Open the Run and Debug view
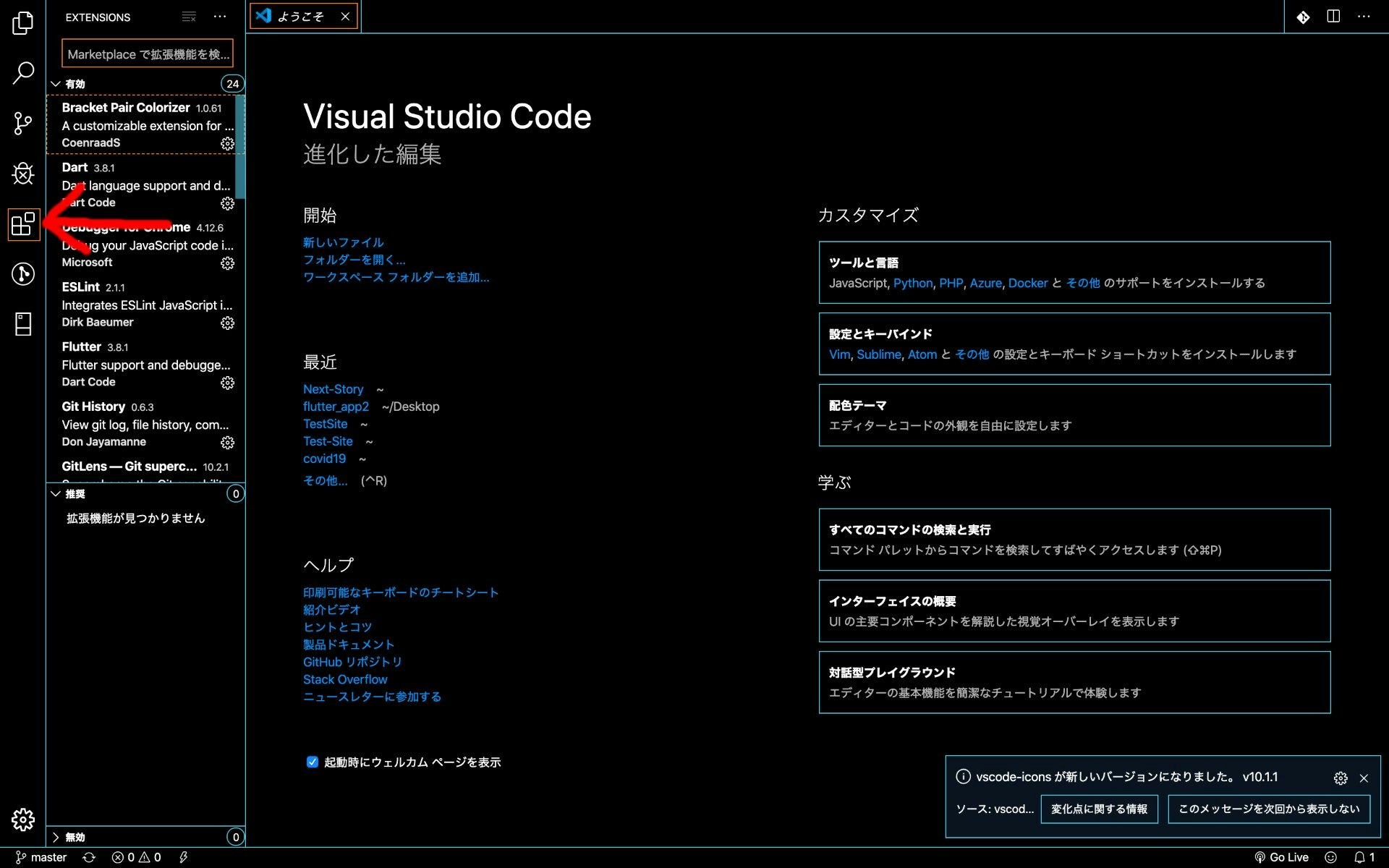The height and width of the screenshot is (868, 1389). point(22,174)
